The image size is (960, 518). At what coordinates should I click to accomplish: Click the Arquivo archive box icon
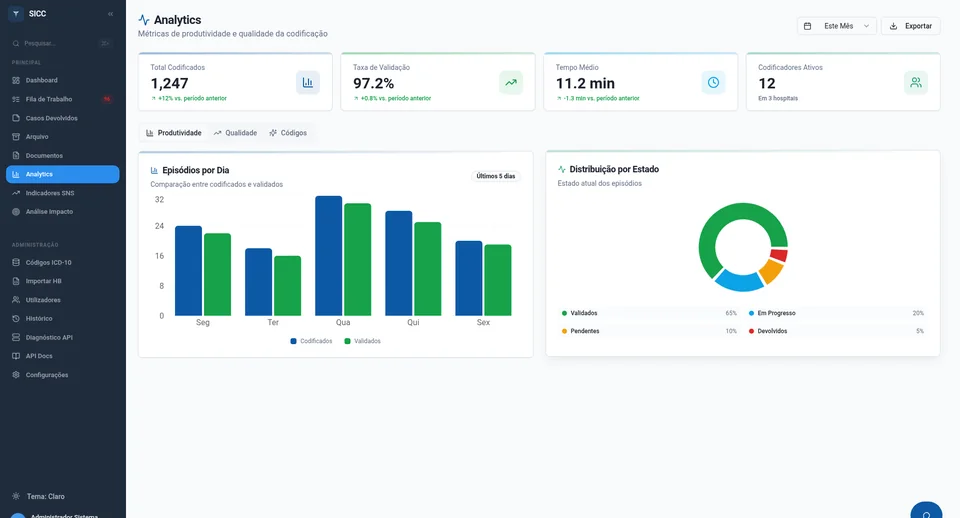point(16,137)
